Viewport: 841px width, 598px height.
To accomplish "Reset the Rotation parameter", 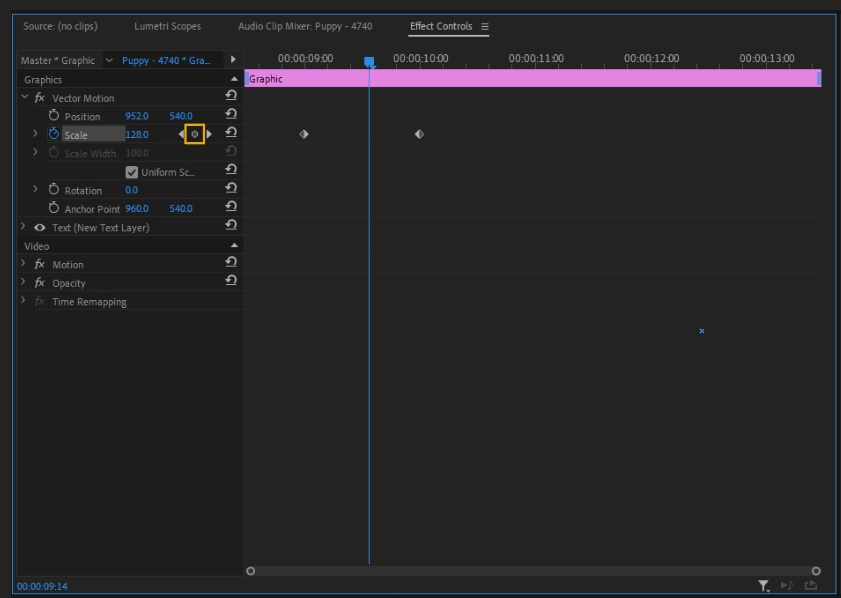I will pyautogui.click(x=231, y=190).
